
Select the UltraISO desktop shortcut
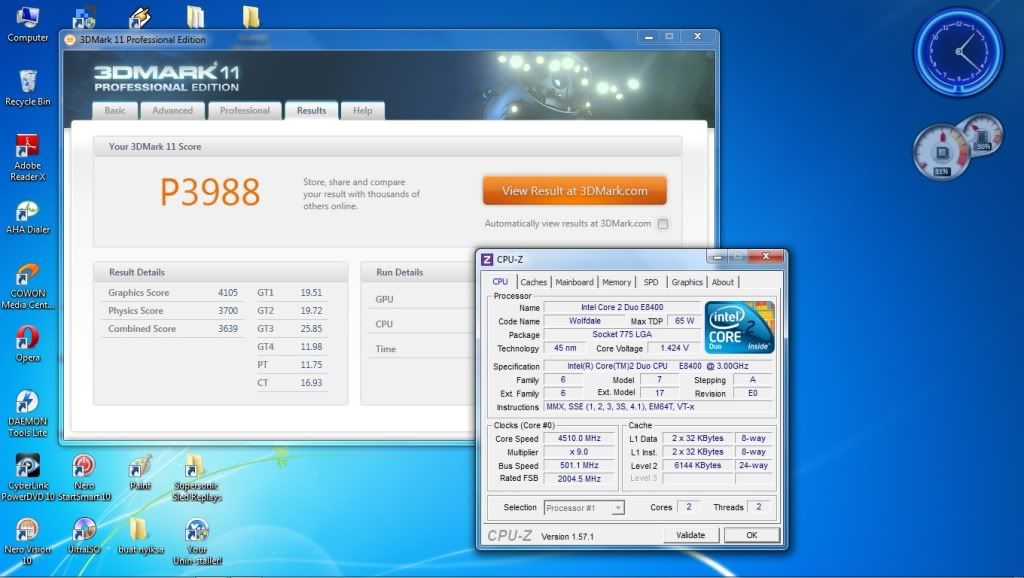(x=84, y=536)
